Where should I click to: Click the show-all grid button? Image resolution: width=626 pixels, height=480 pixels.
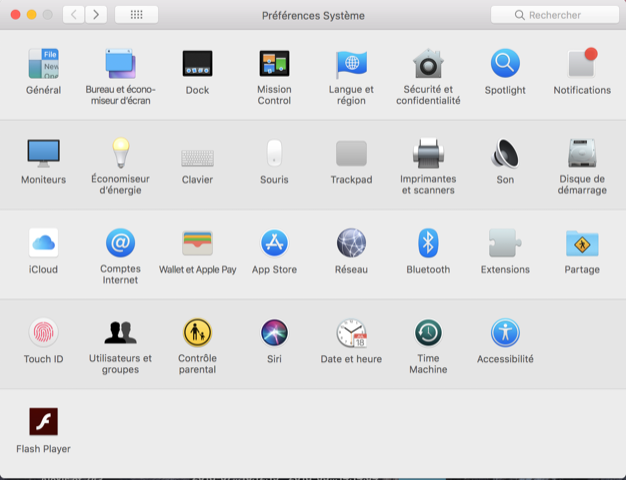coord(137,15)
